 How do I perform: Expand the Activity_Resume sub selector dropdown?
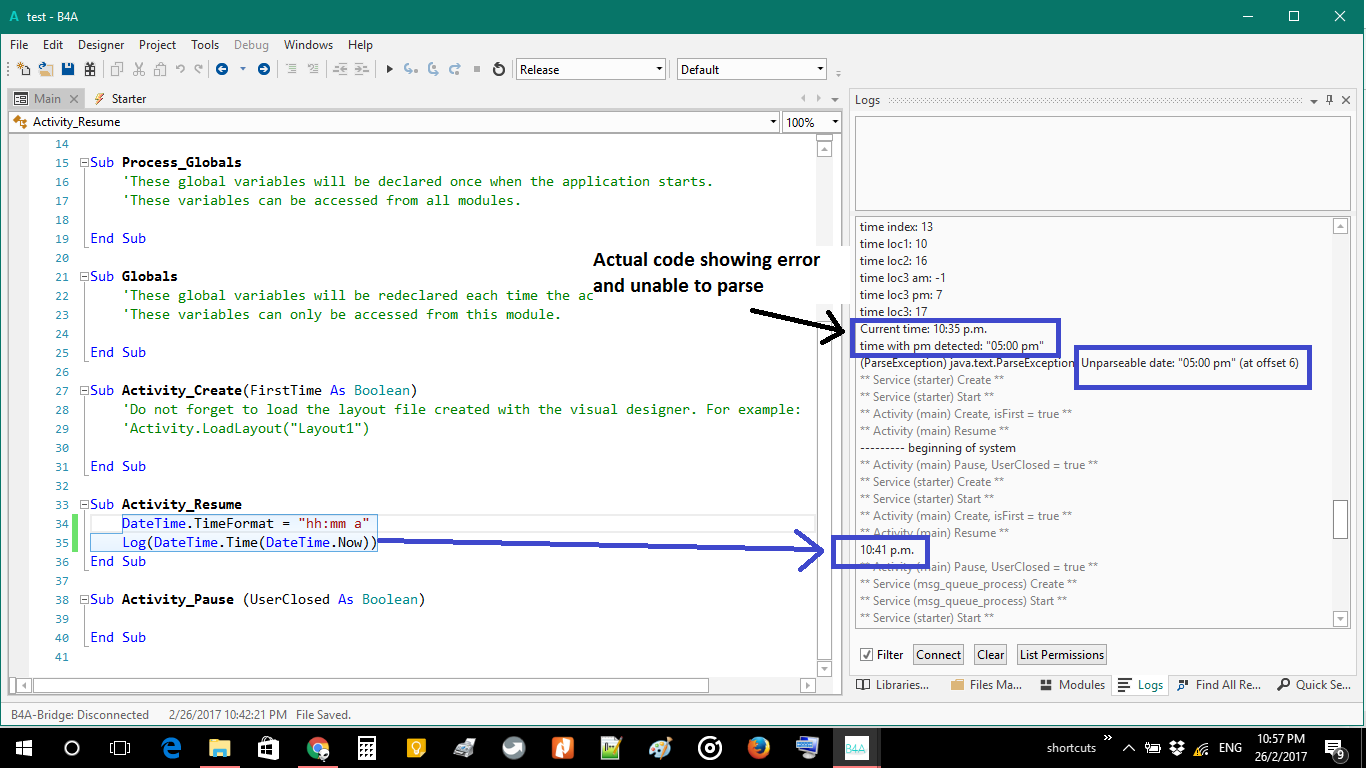click(x=773, y=122)
